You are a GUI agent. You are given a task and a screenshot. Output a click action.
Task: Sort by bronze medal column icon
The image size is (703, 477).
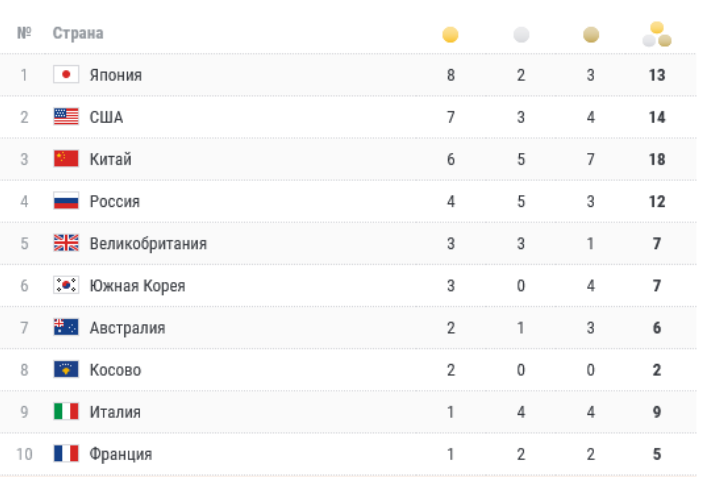tap(591, 35)
